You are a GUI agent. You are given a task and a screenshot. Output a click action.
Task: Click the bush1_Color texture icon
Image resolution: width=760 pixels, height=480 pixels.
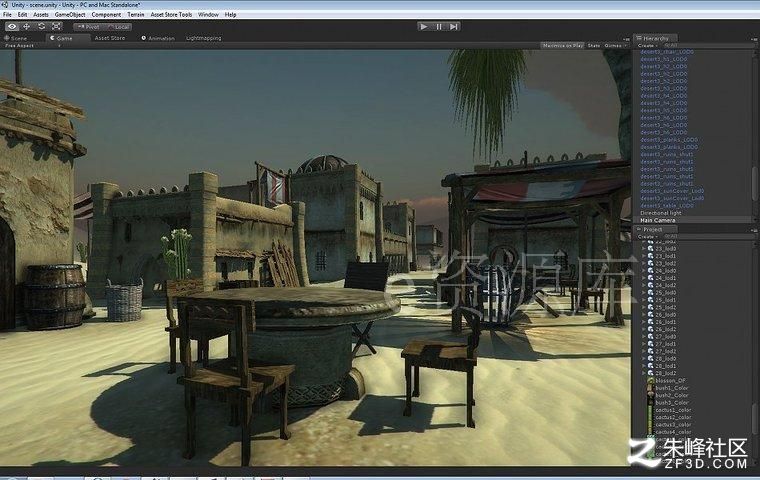(650, 388)
